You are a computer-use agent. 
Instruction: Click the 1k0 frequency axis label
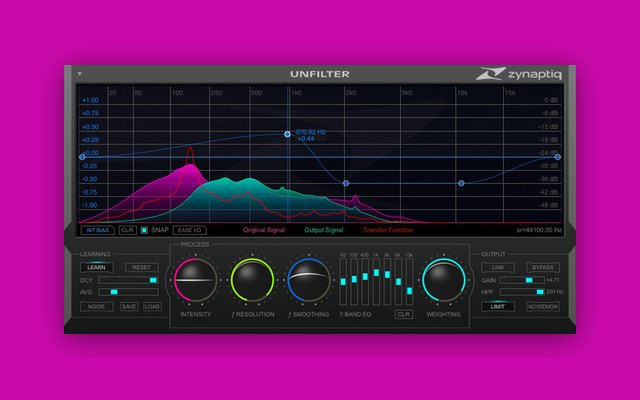point(296,93)
